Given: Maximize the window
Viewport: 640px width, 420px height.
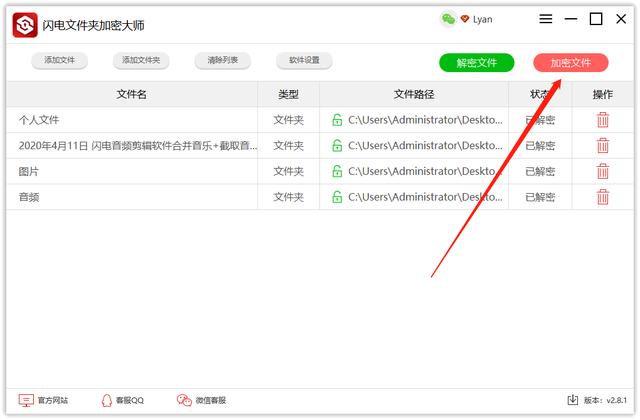Looking at the screenshot, I should [x=596, y=19].
